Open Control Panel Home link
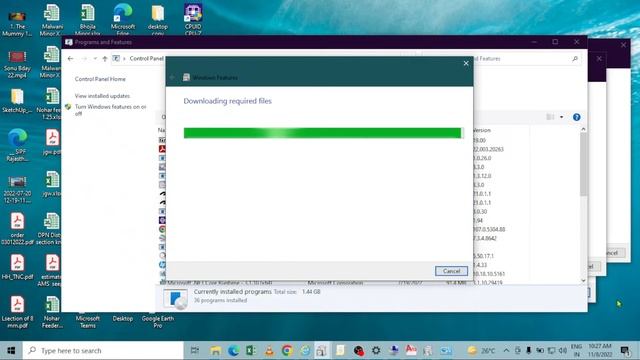The image size is (640, 360). [x=100, y=79]
